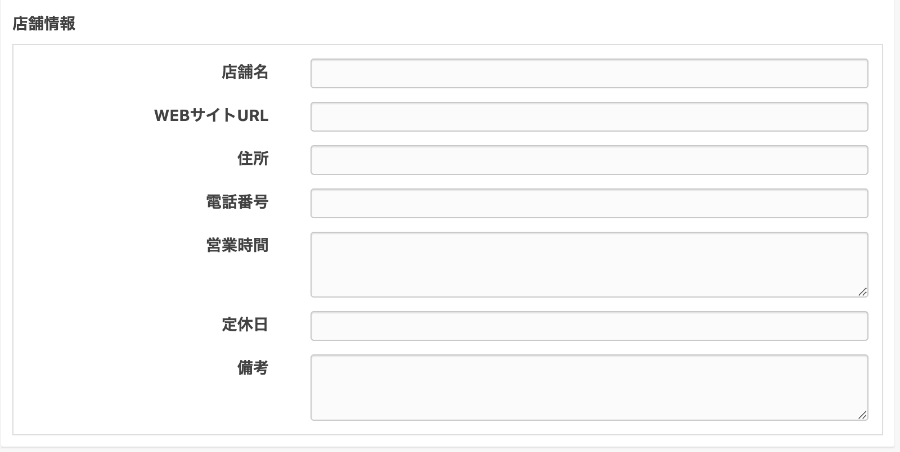Click the 備考 textarea resize grip
Screen dimensions: 900x452
(x=862, y=414)
